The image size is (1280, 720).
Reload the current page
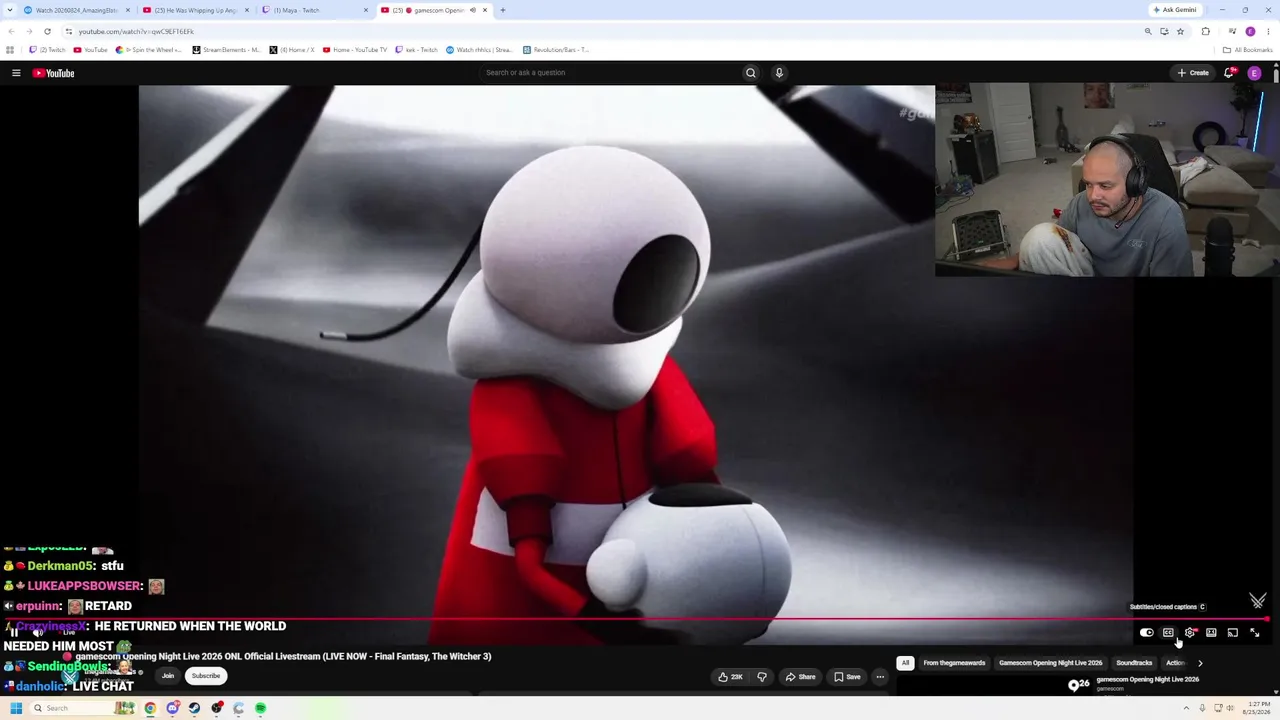47,31
